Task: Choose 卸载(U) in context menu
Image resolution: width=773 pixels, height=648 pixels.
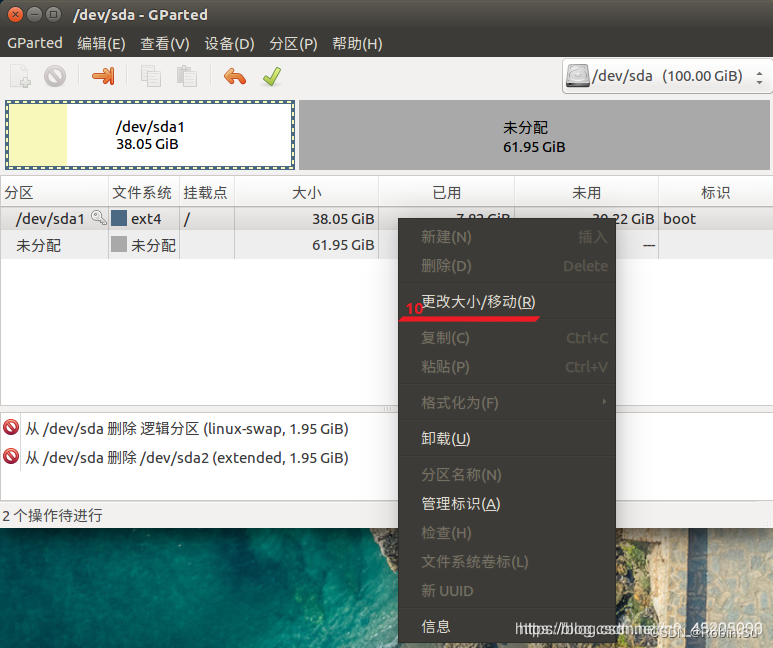Action: tap(507, 438)
